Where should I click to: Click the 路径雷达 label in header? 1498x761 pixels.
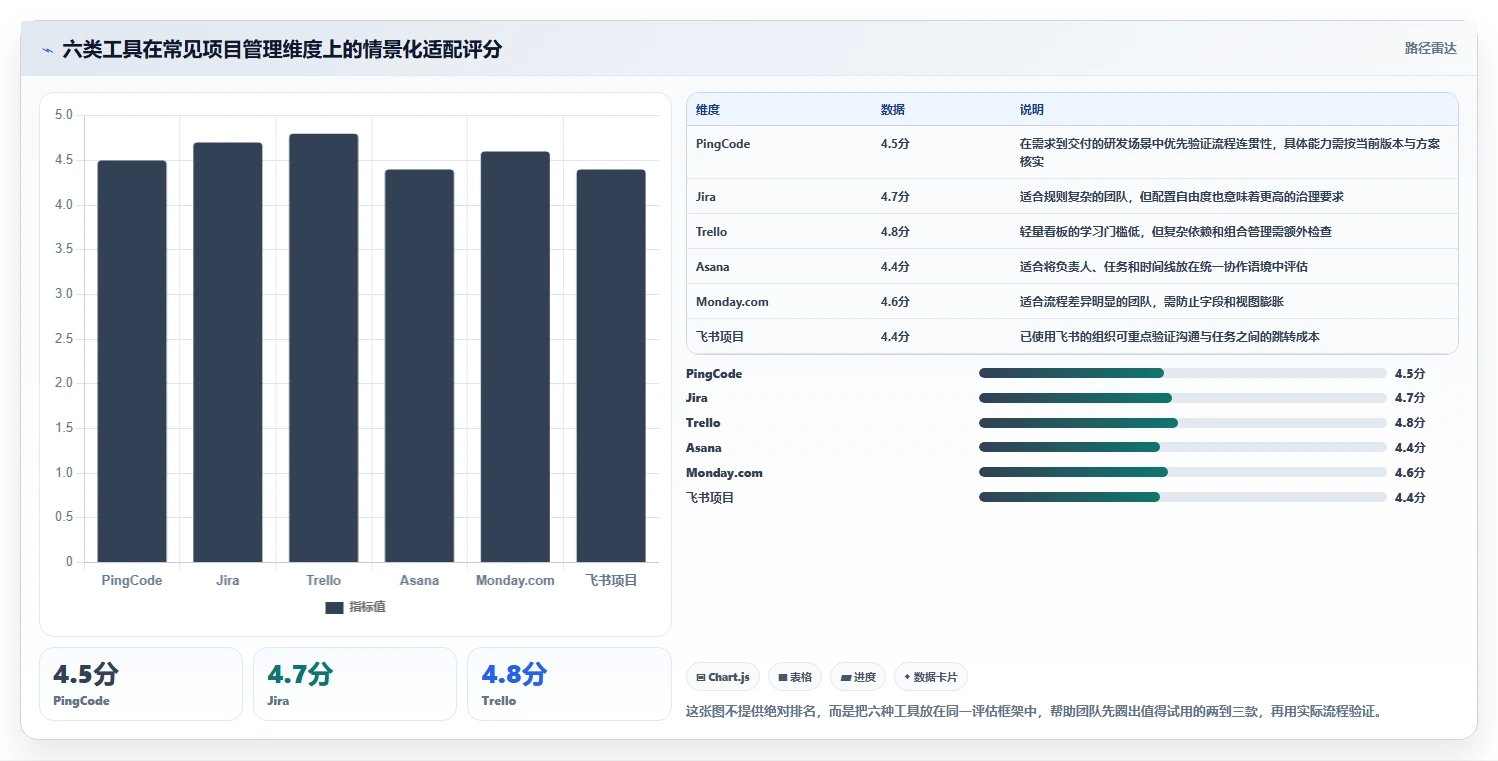1430,48
